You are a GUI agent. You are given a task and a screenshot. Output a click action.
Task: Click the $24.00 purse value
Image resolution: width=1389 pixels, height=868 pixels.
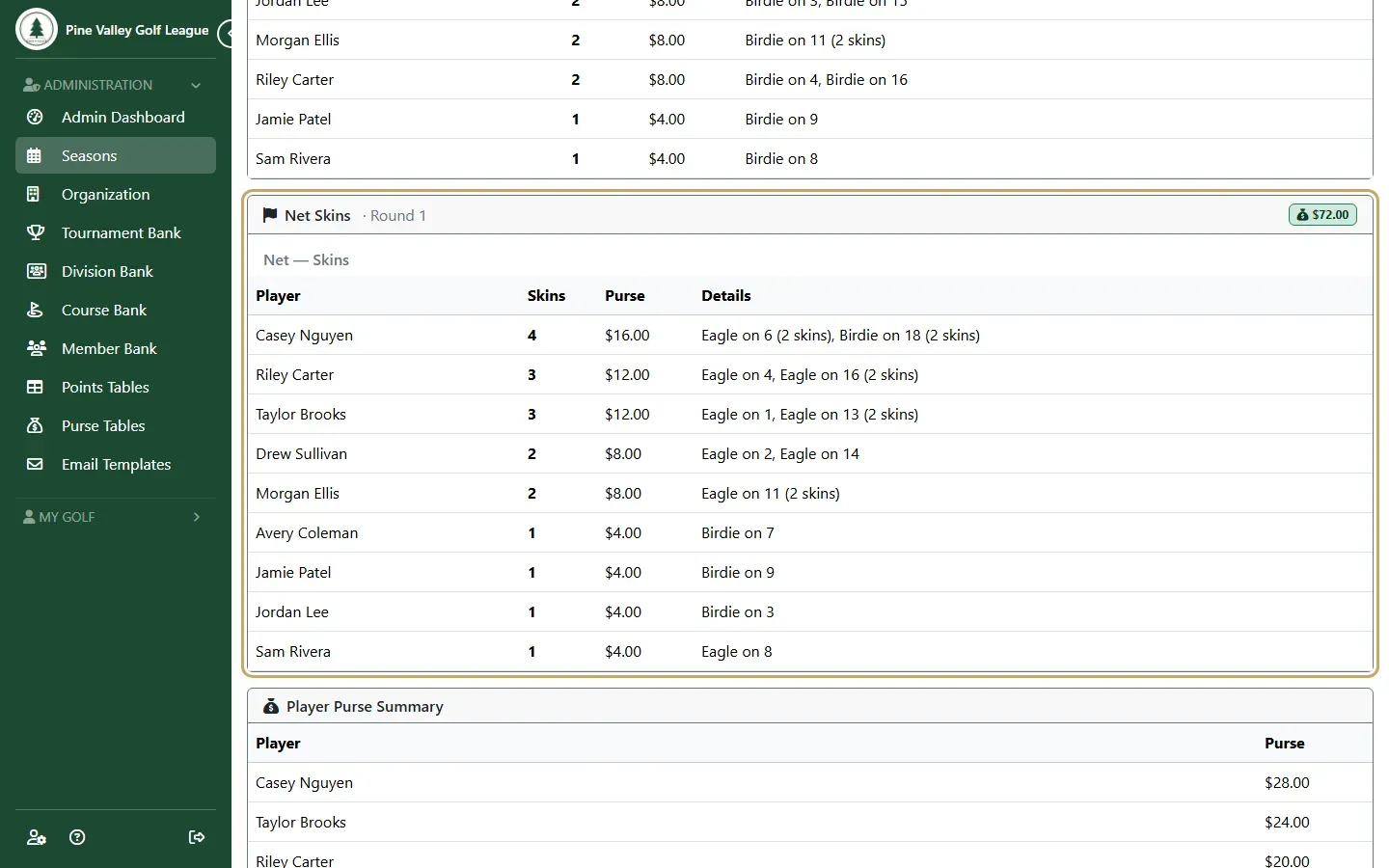click(1287, 823)
